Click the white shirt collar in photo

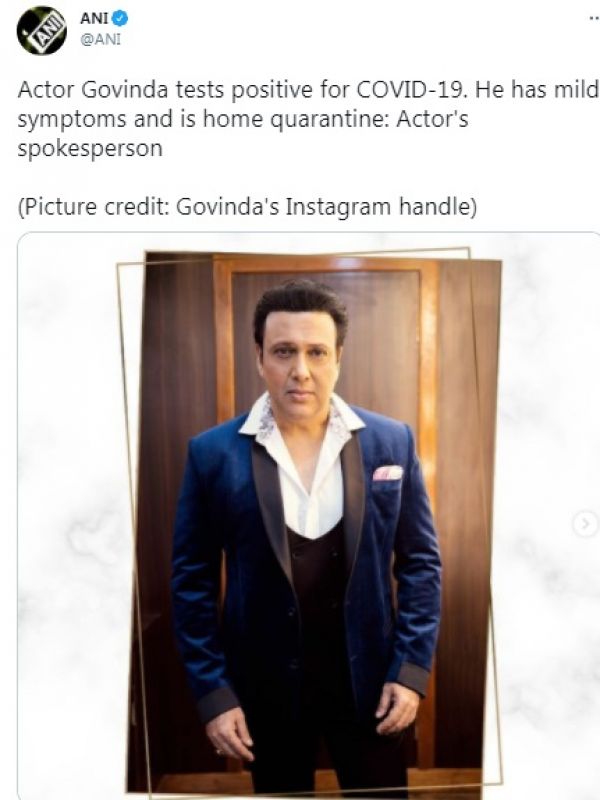click(x=301, y=416)
